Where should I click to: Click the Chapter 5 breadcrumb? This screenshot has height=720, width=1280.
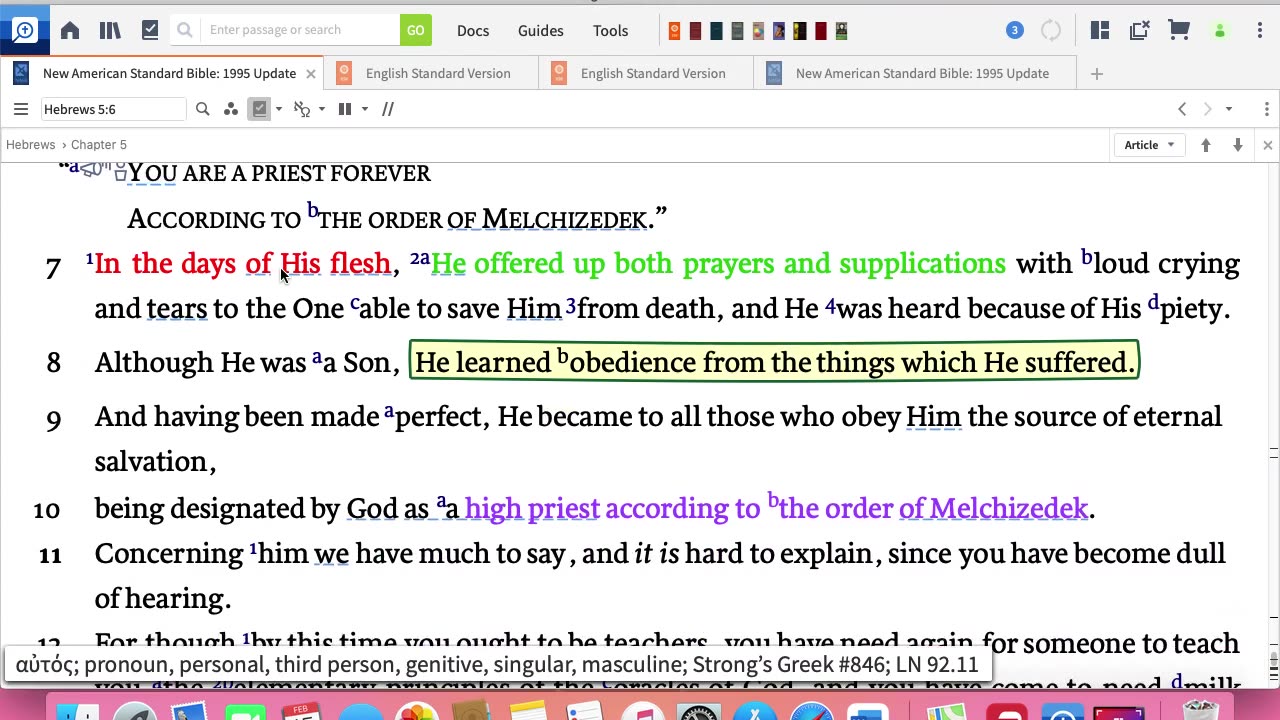pos(99,145)
